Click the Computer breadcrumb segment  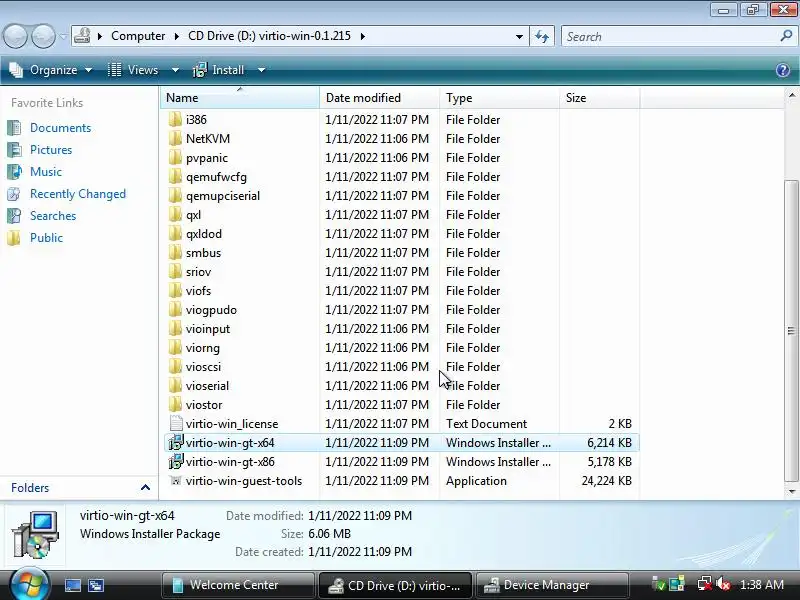pos(138,36)
